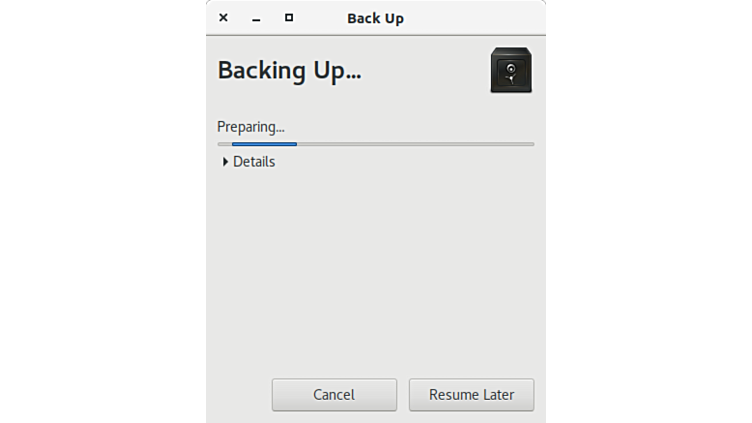This screenshot has width=752, height=423.
Task: Minimize the Back Up dialog
Action: click(x=256, y=18)
